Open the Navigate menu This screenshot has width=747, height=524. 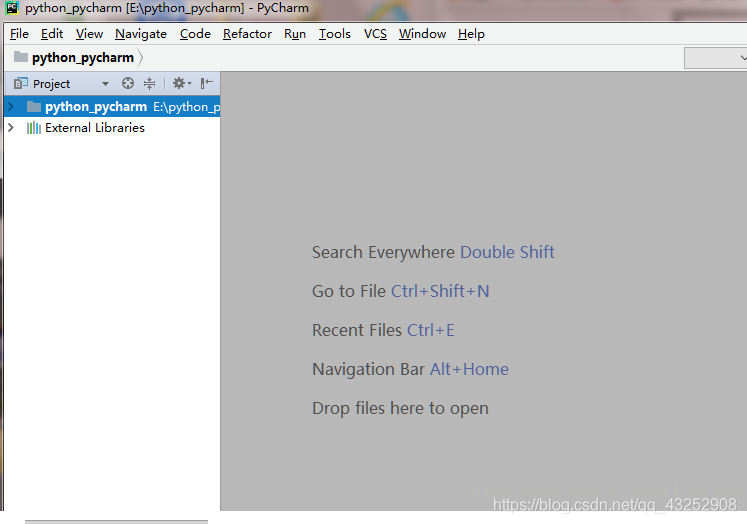tap(141, 34)
